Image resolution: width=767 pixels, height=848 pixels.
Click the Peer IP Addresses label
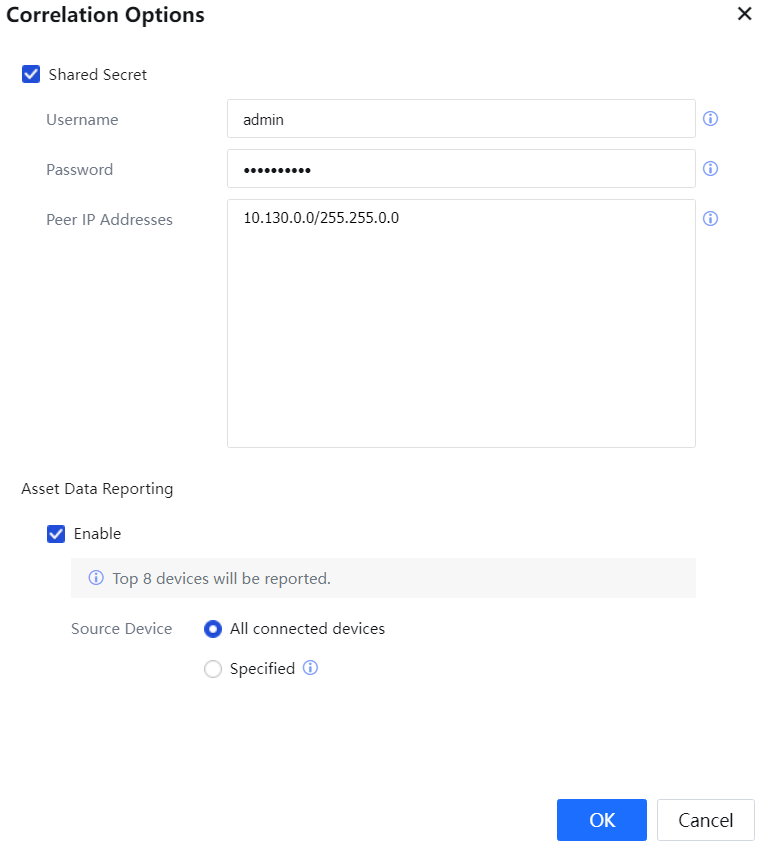click(x=109, y=220)
